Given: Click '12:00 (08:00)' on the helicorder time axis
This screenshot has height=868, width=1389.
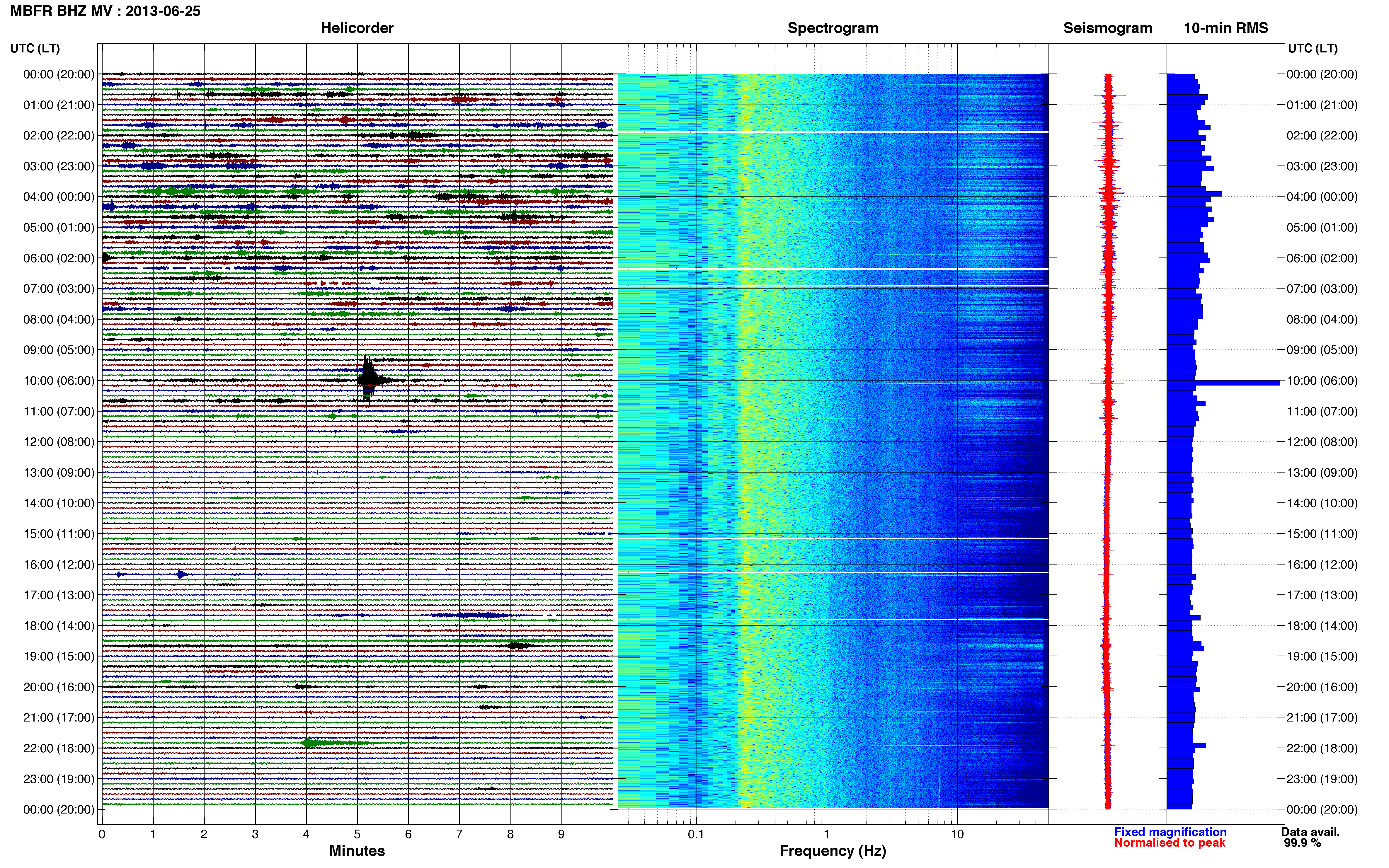Looking at the screenshot, I should tap(59, 442).
